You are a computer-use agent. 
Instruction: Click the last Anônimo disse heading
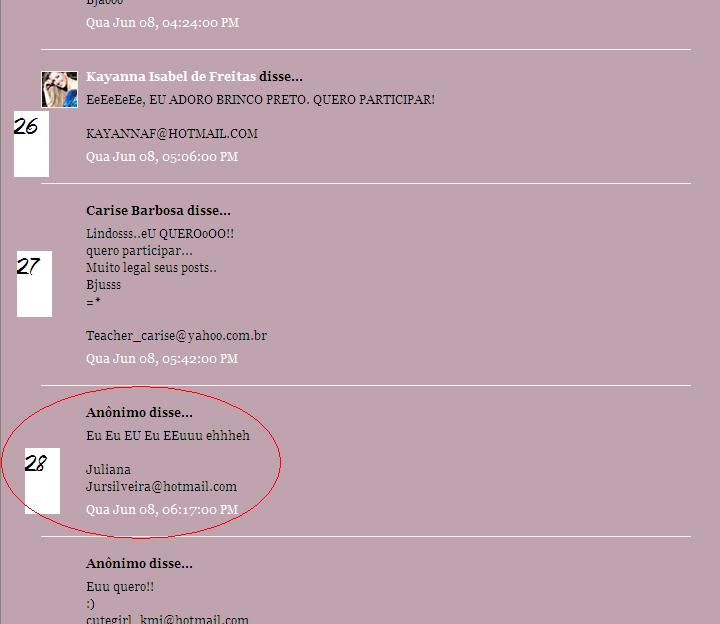click(x=139, y=563)
